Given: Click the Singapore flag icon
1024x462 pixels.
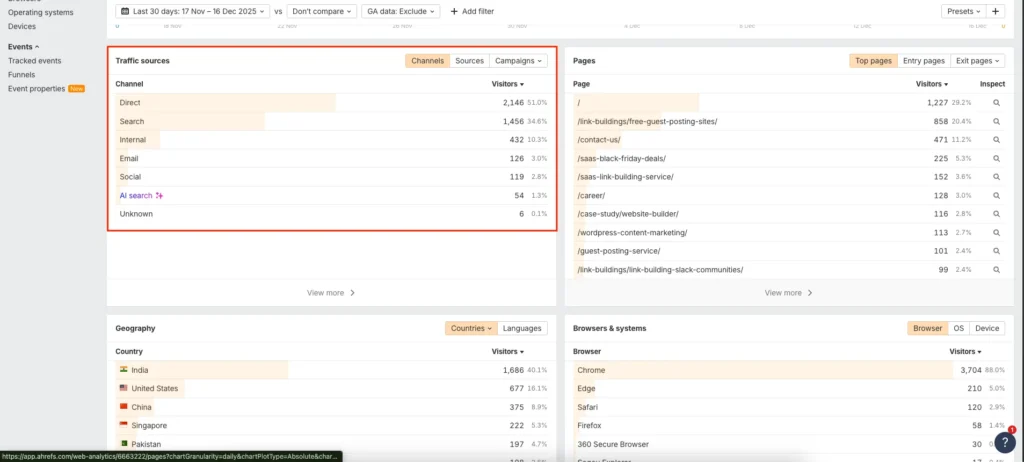Looking at the screenshot, I should [123, 425].
